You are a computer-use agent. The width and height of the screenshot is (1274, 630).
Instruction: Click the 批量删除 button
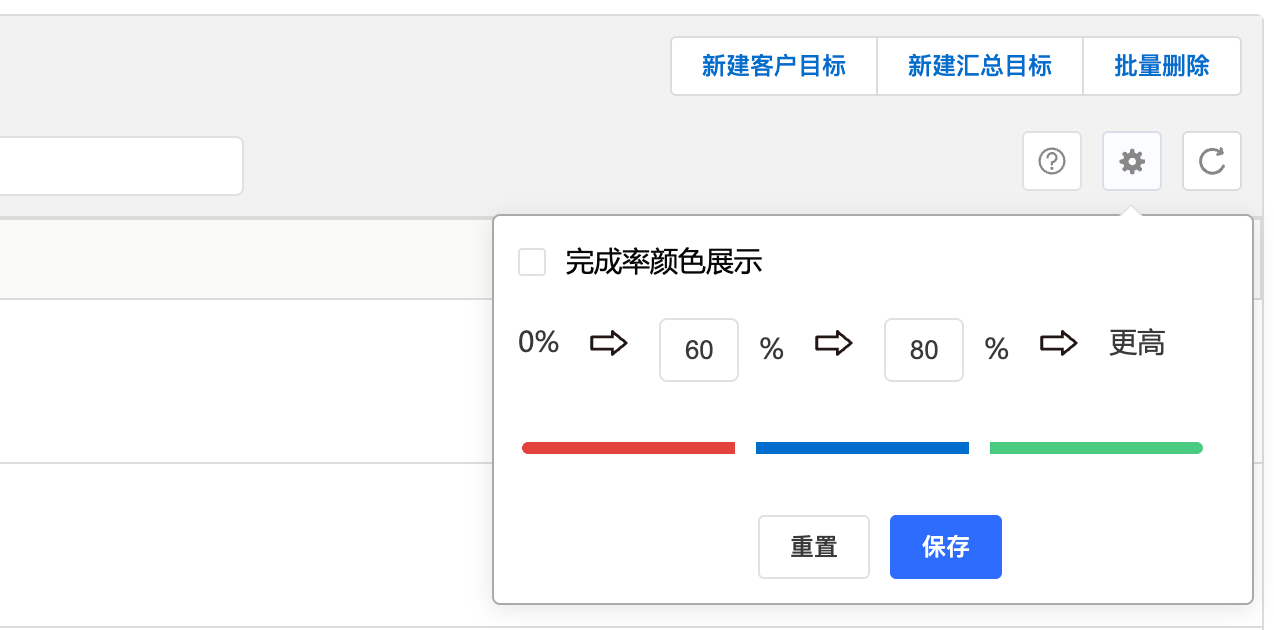point(1161,66)
